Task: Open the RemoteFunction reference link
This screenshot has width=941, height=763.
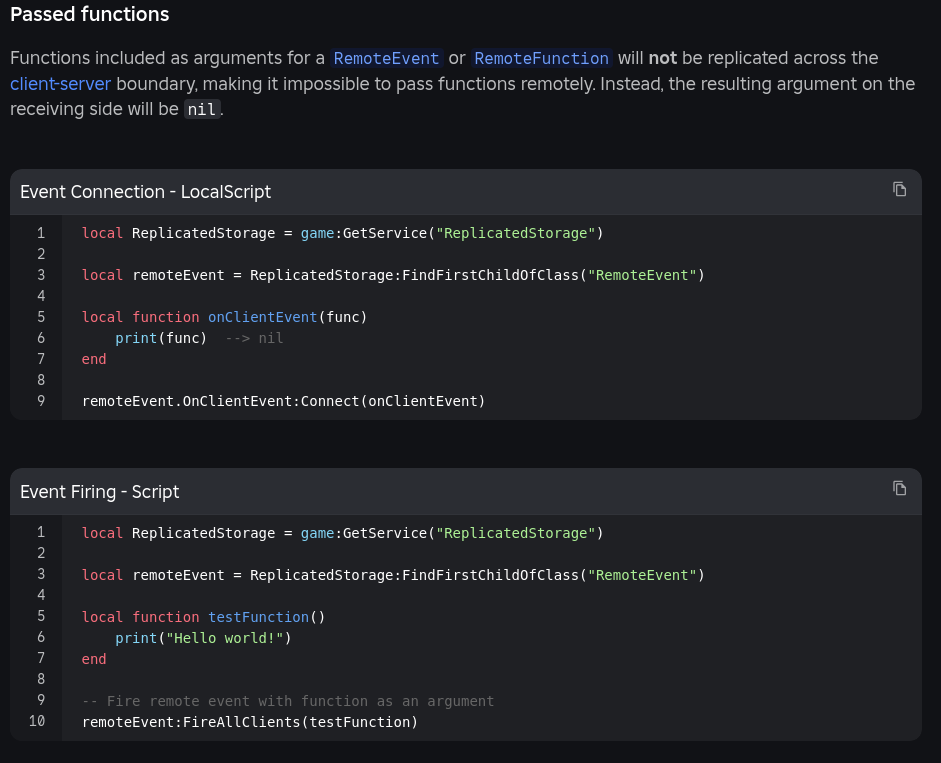Action: click(541, 59)
